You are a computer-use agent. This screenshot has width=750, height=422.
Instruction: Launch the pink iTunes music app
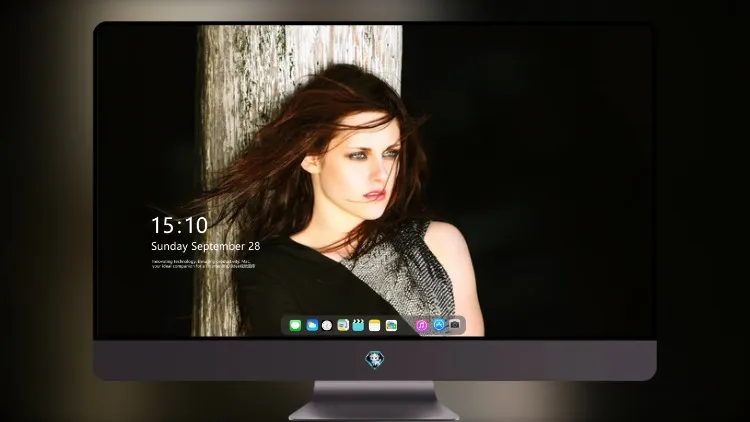[421, 325]
